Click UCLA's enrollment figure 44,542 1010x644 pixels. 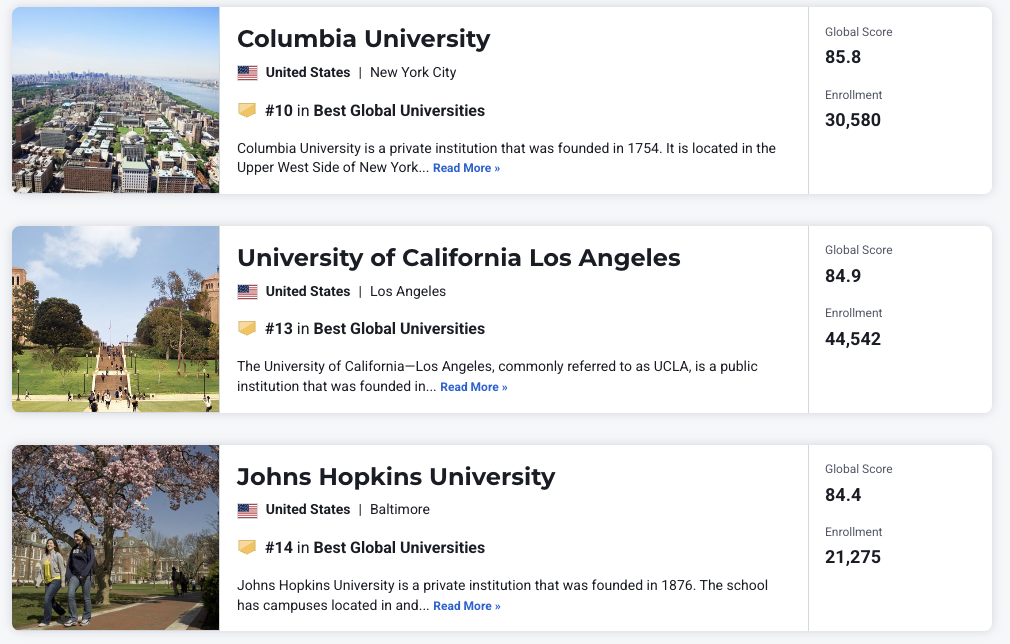click(x=853, y=339)
